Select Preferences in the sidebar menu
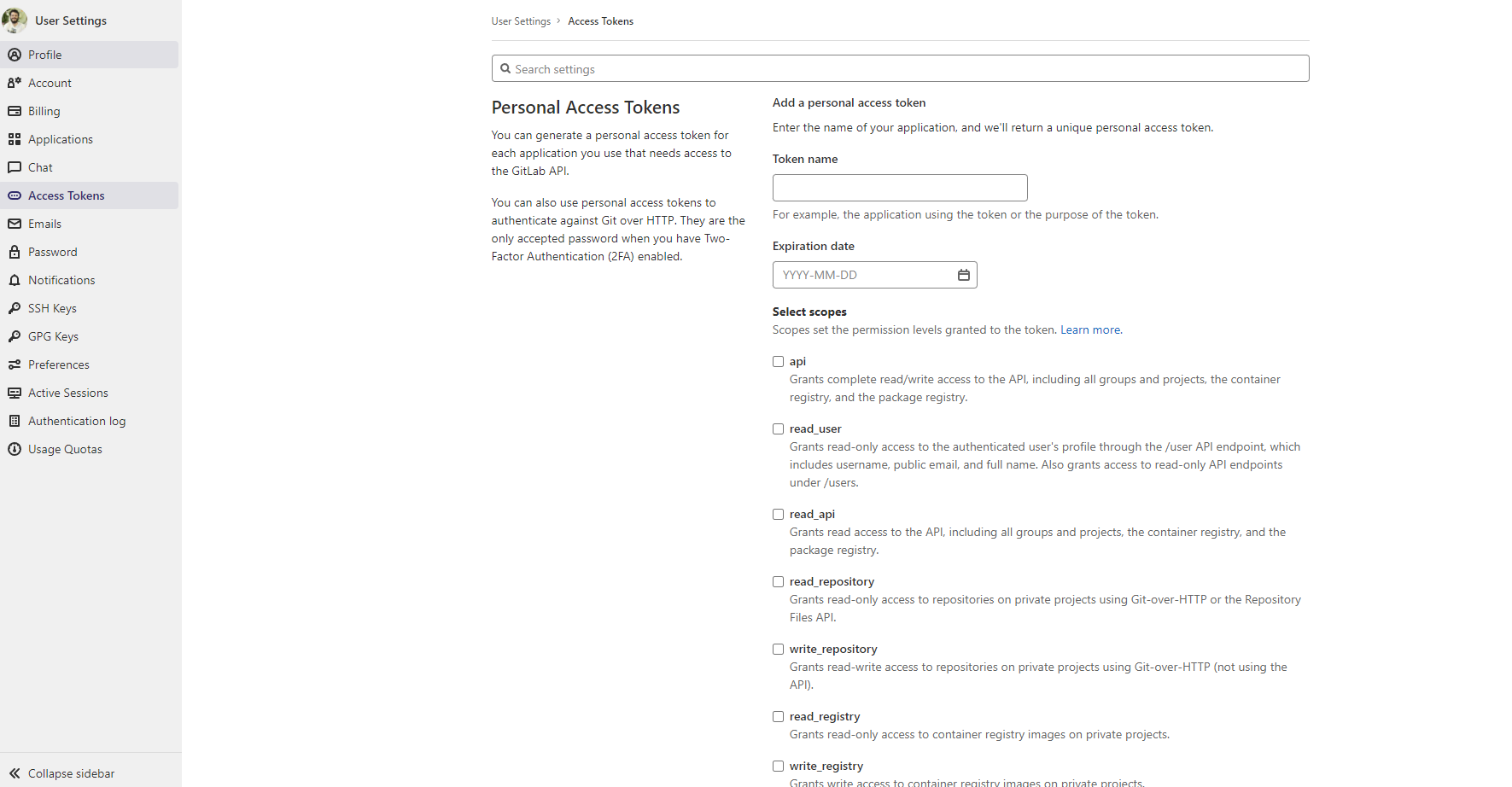 click(15, 364)
